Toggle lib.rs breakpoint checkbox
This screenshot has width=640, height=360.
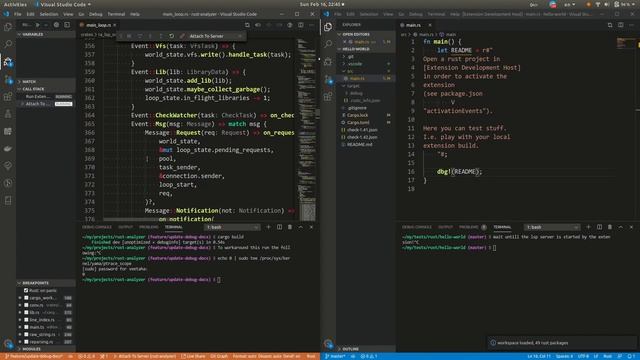(x=26, y=312)
